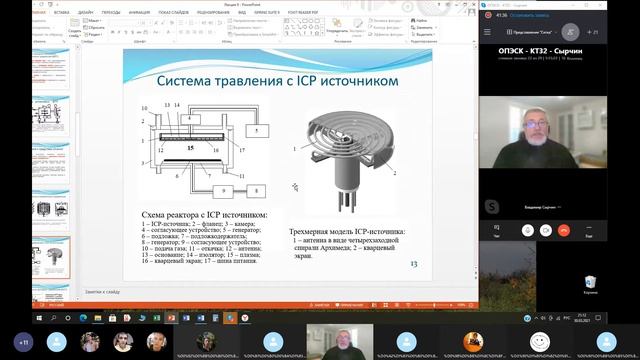Toggle underline formatting in the ribbon

(126, 32)
